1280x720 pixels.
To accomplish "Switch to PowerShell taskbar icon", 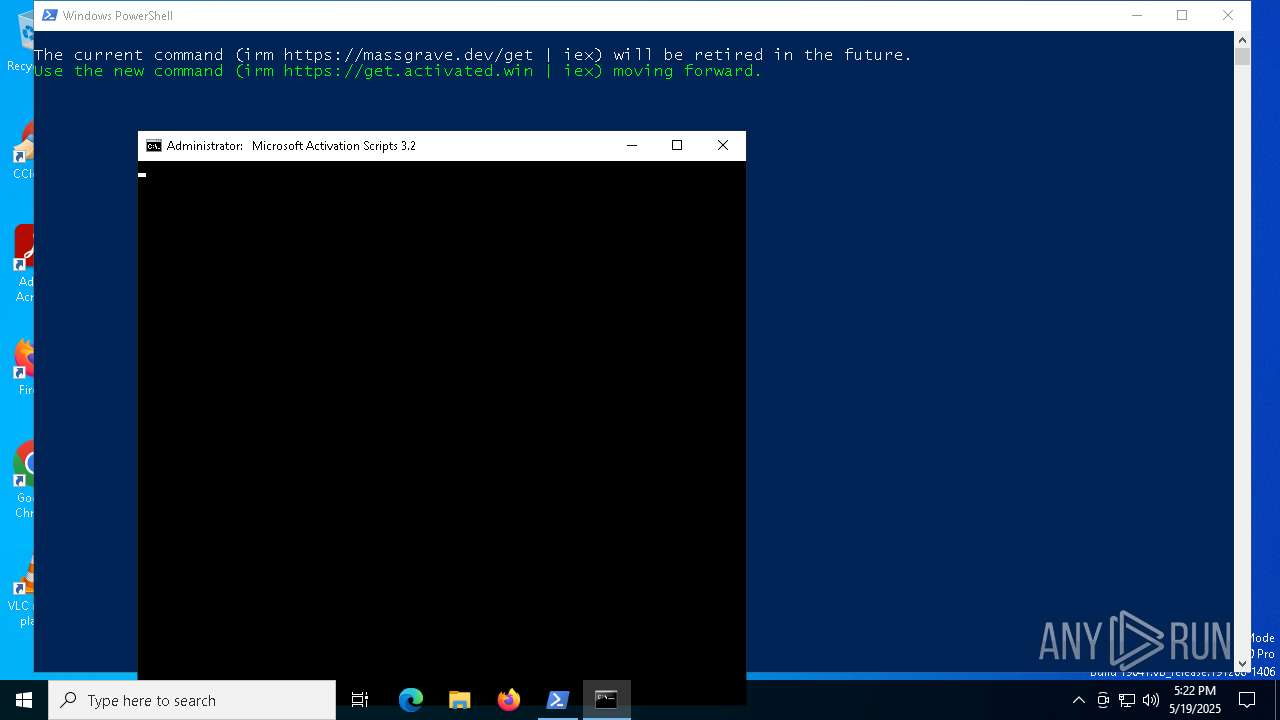I will click(557, 700).
